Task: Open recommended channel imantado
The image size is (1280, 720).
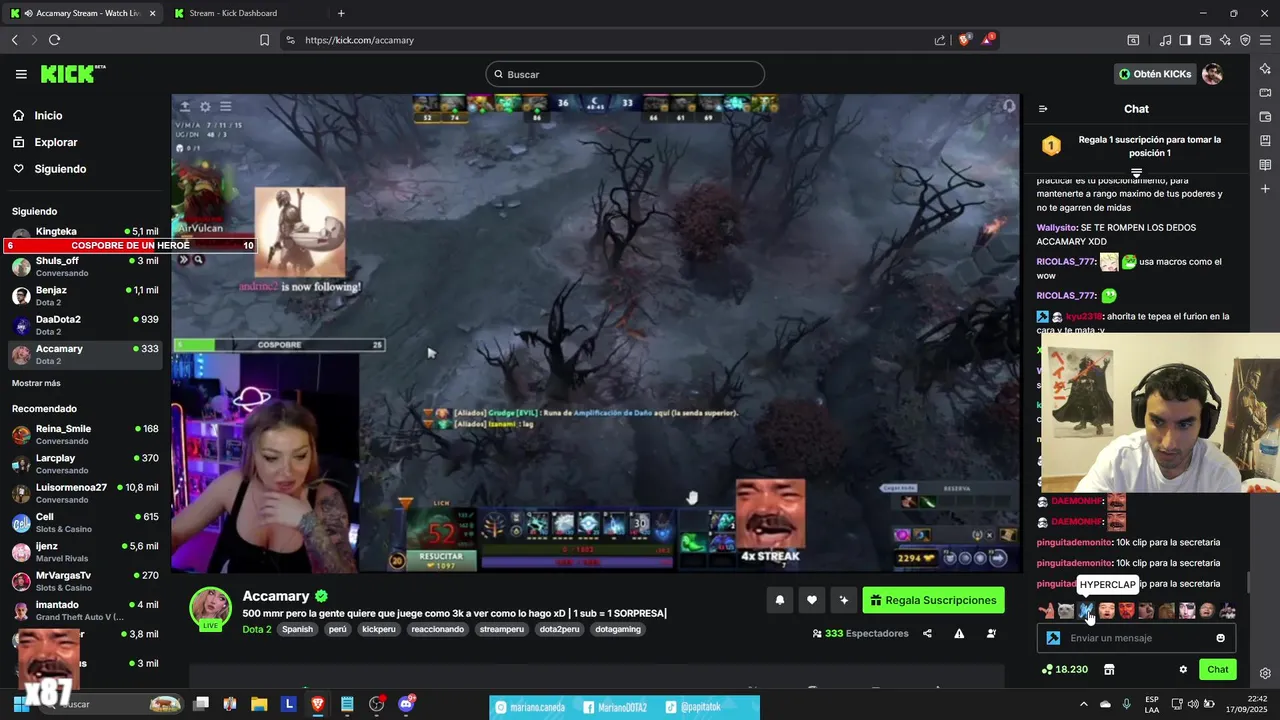Action: point(85,610)
